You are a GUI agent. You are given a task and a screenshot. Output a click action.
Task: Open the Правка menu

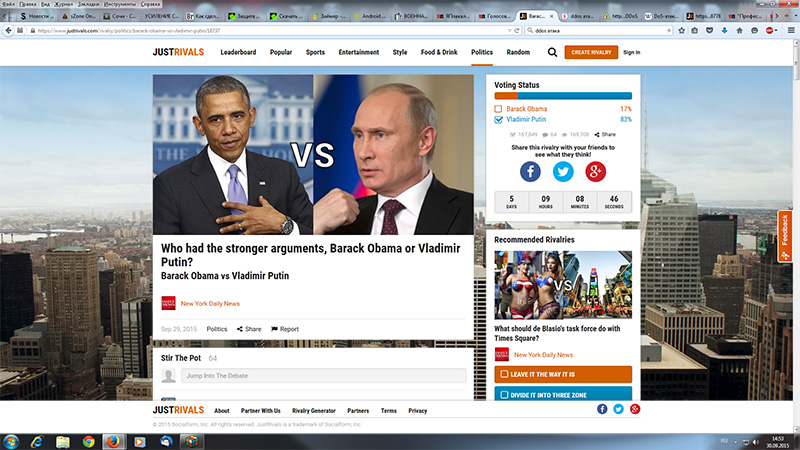(28, 4)
